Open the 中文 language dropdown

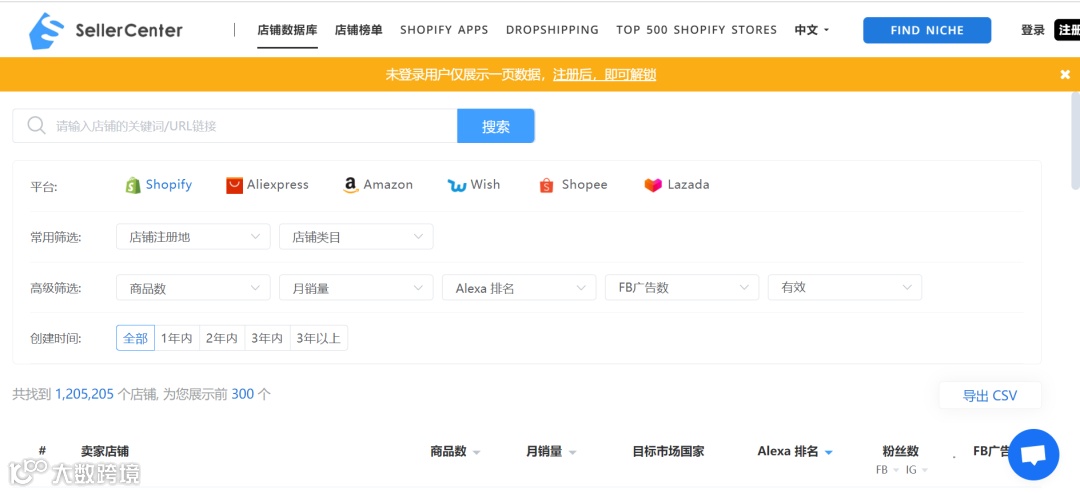pos(811,30)
